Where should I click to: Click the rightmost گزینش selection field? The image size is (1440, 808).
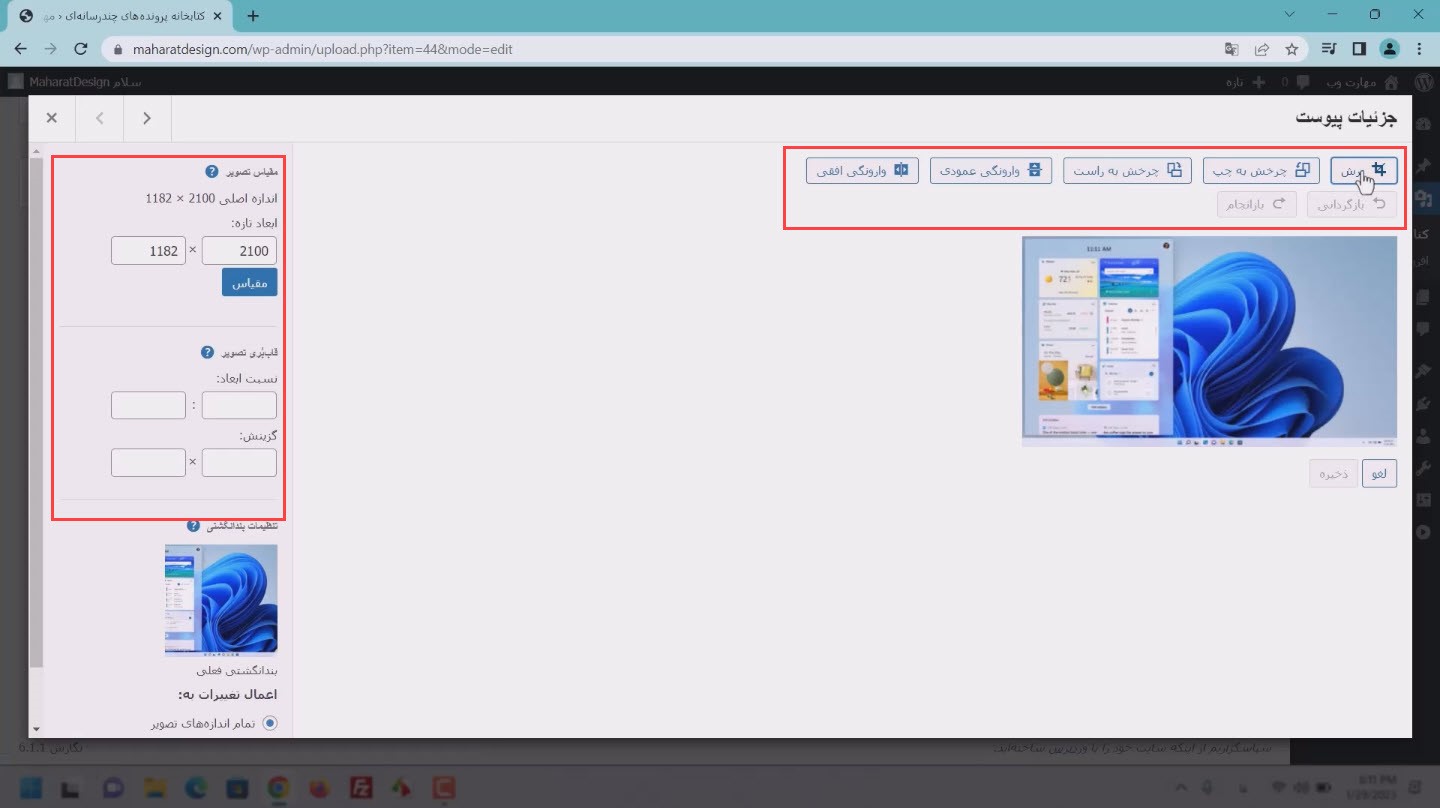(239, 463)
